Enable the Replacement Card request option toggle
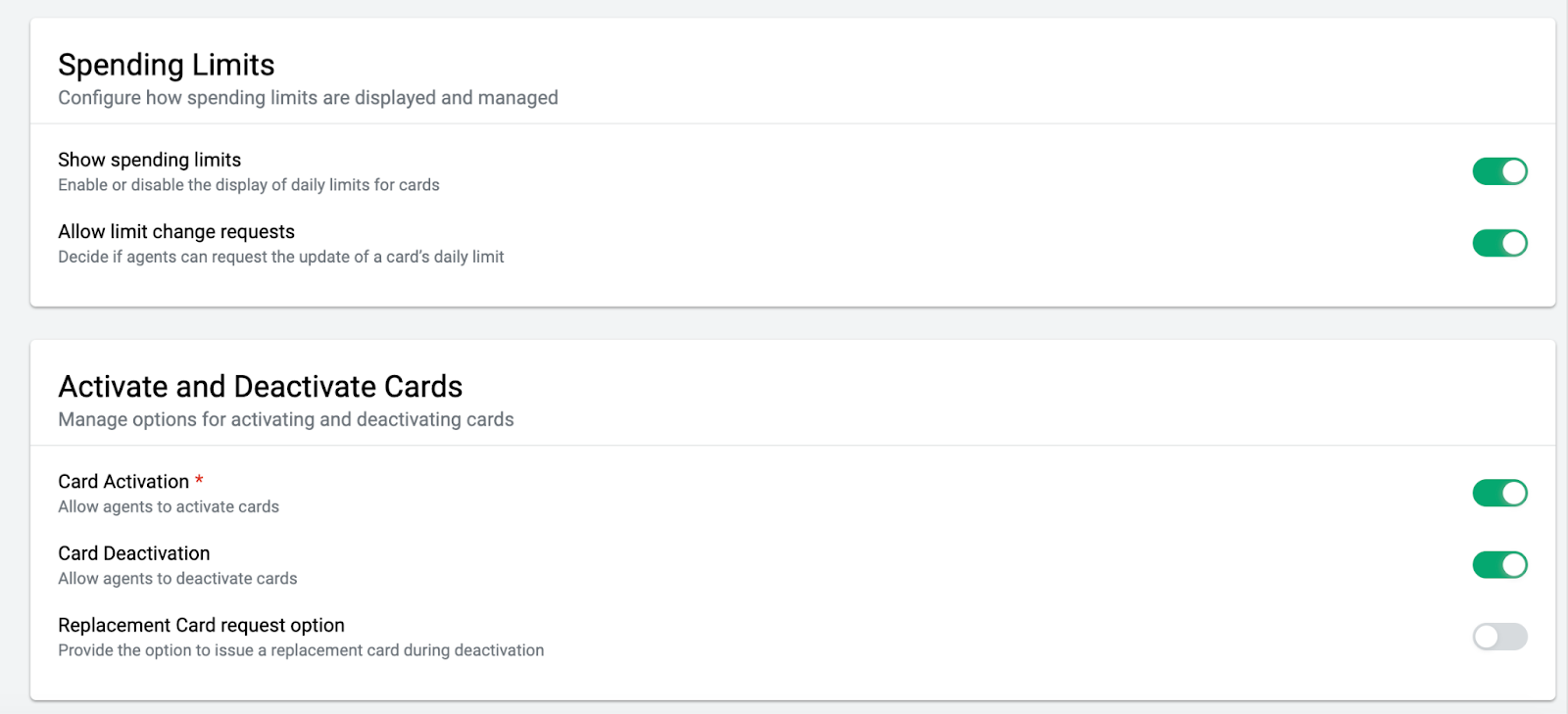 point(1499,637)
